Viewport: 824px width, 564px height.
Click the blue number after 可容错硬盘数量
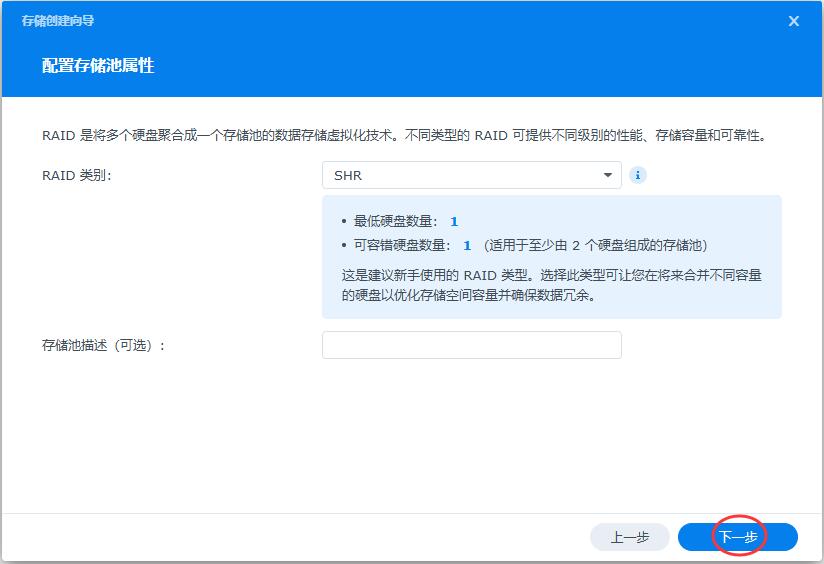click(x=467, y=245)
